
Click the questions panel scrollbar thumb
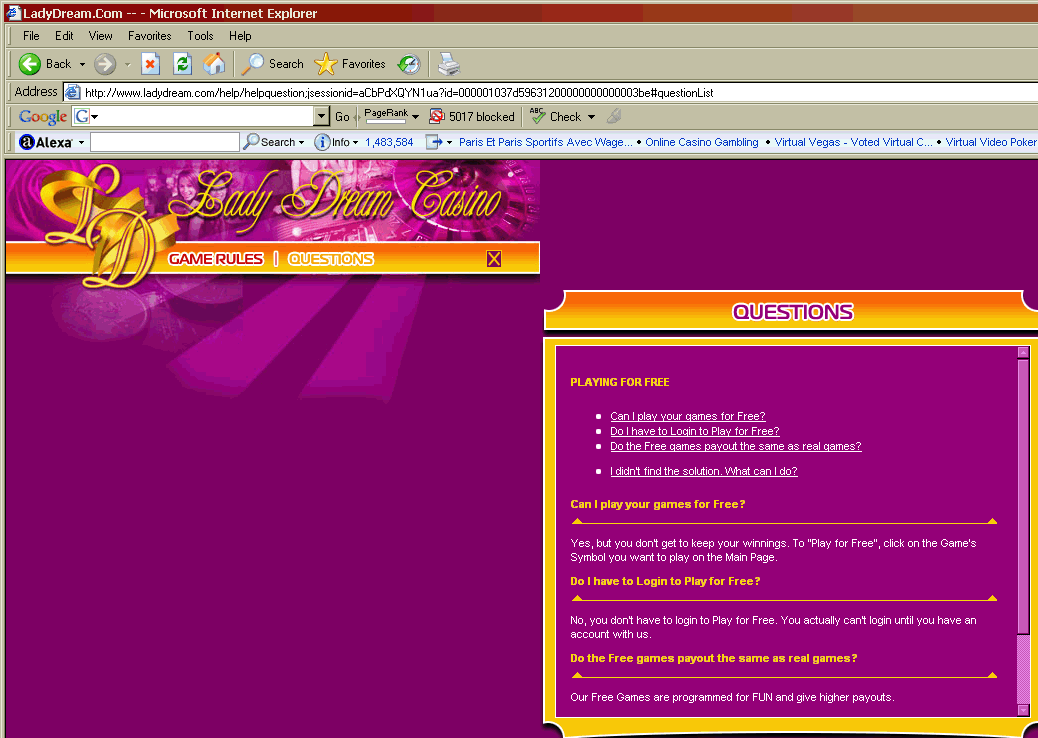[x=1023, y=497]
